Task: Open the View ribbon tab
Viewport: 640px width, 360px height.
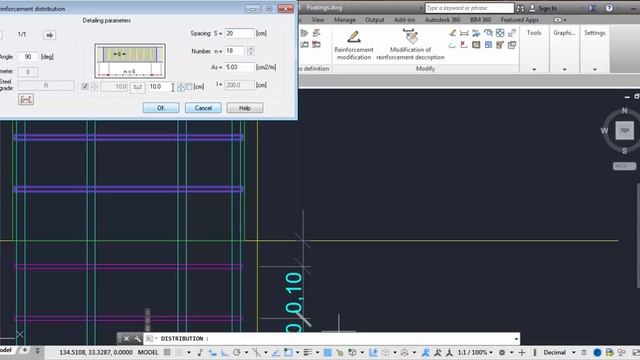Action: (318, 20)
